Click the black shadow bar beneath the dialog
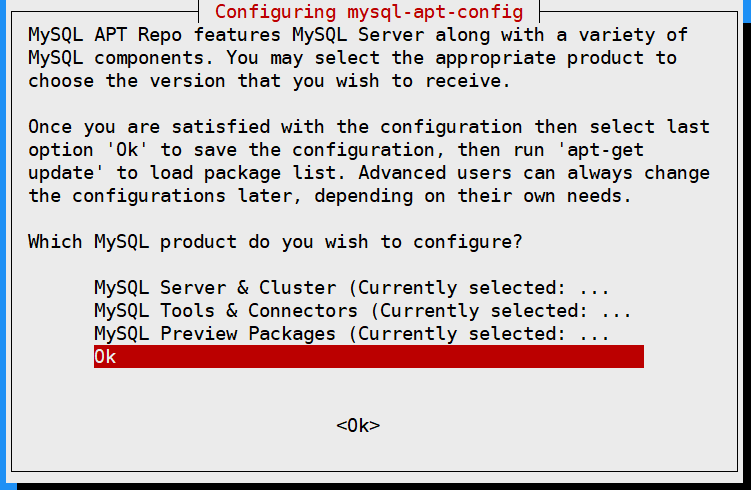 coord(383,486)
